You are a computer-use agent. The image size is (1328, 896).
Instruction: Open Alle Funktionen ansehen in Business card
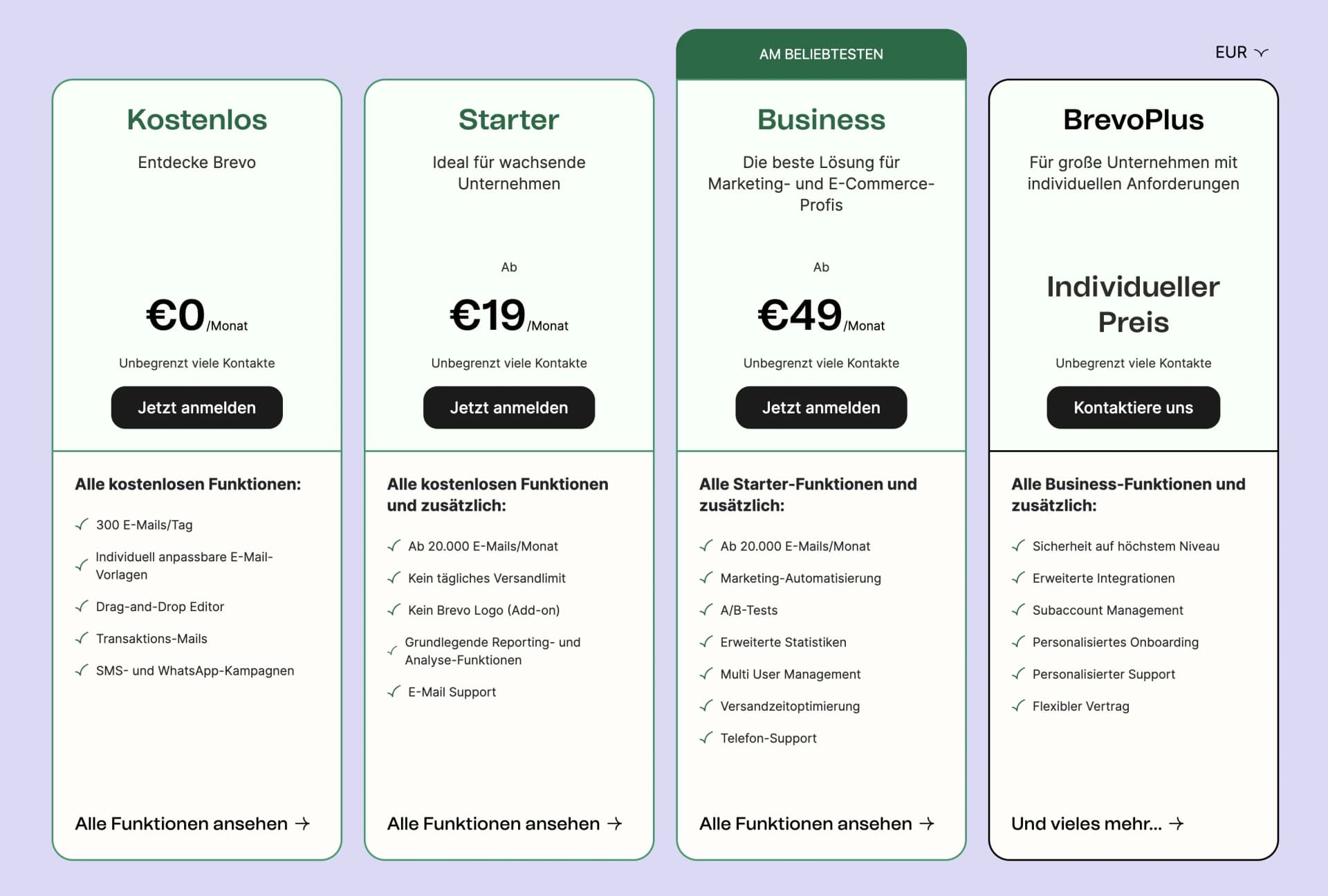(x=816, y=823)
